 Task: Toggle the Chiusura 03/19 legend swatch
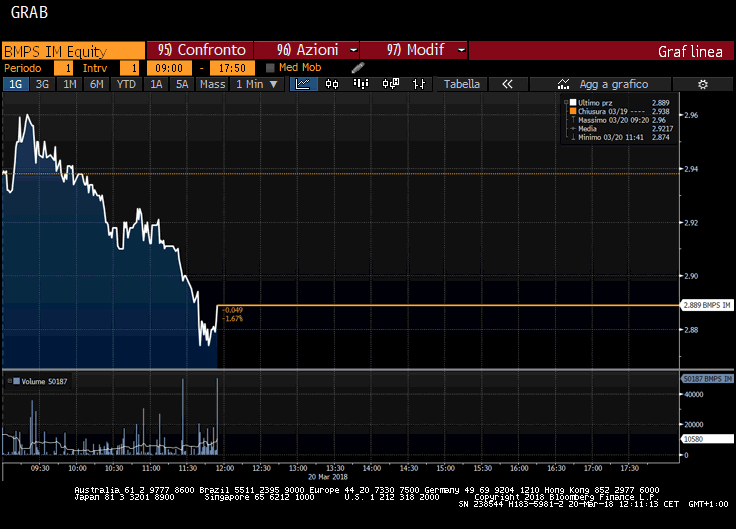[x=573, y=111]
